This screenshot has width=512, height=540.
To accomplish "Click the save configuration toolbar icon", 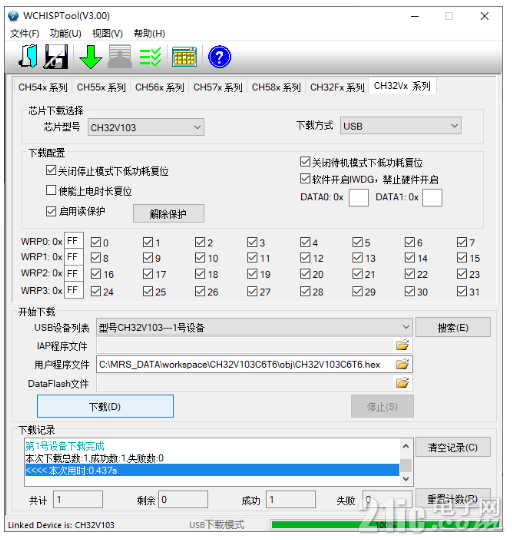I will point(56,56).
